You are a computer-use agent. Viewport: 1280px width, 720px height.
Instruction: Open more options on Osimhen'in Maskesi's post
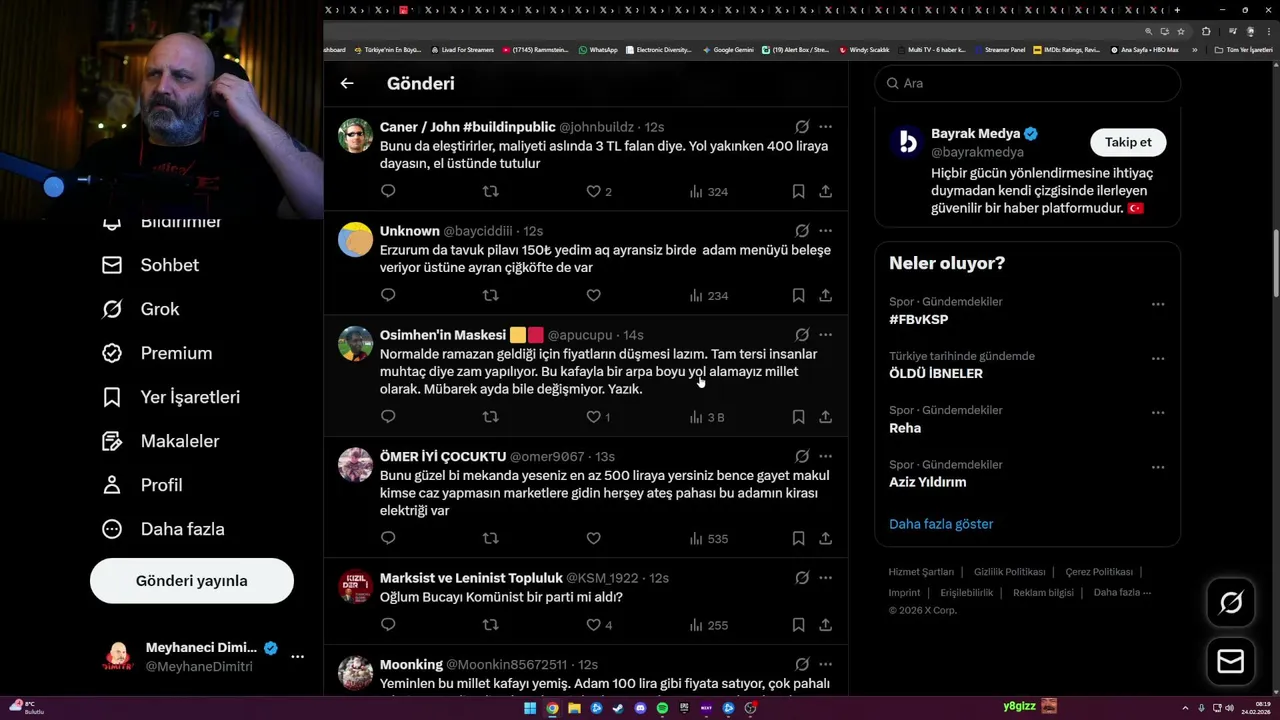pos(825,335)
